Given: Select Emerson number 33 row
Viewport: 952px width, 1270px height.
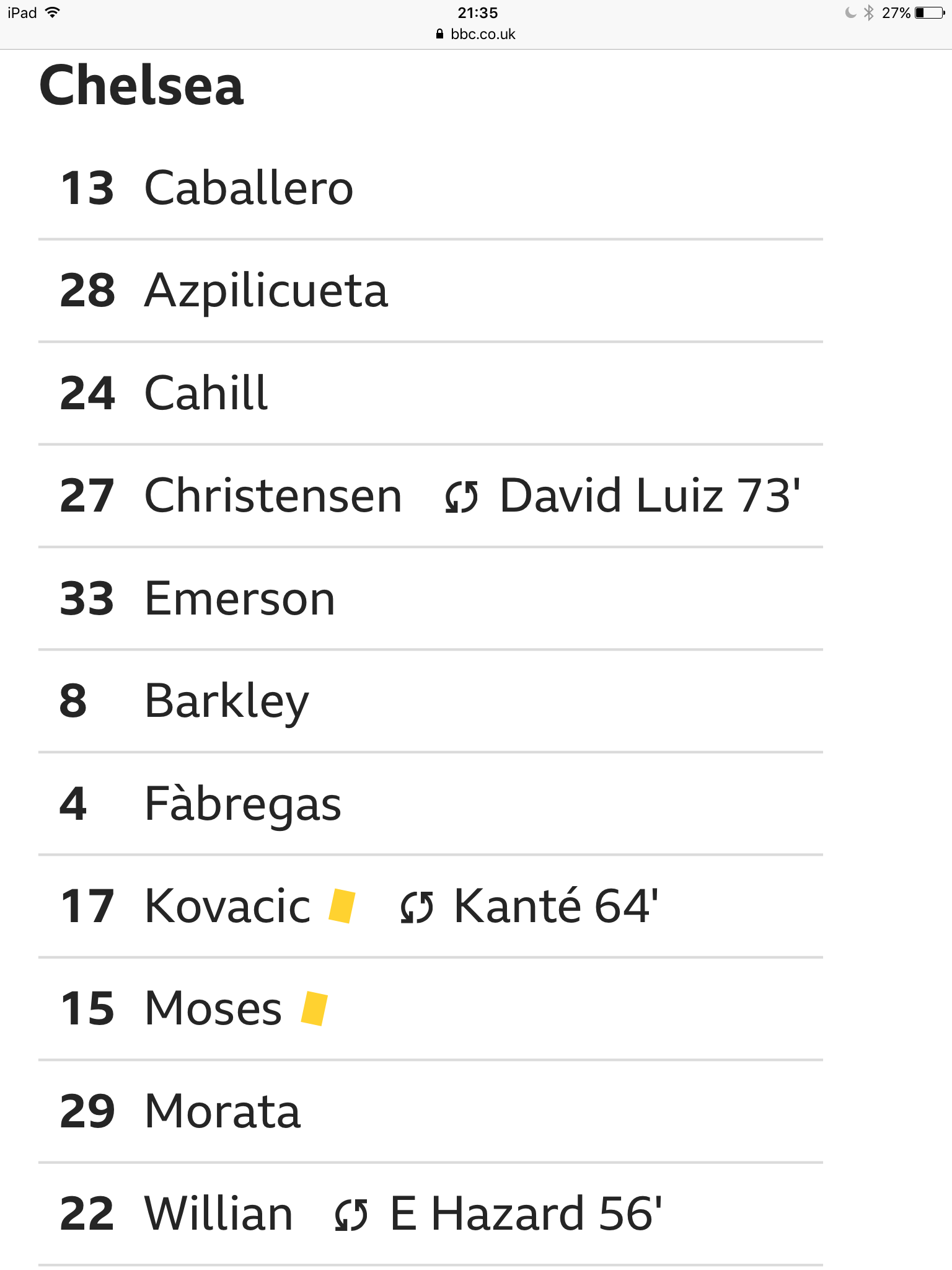Looking at the screenshot, I should [x=431, y=598].
